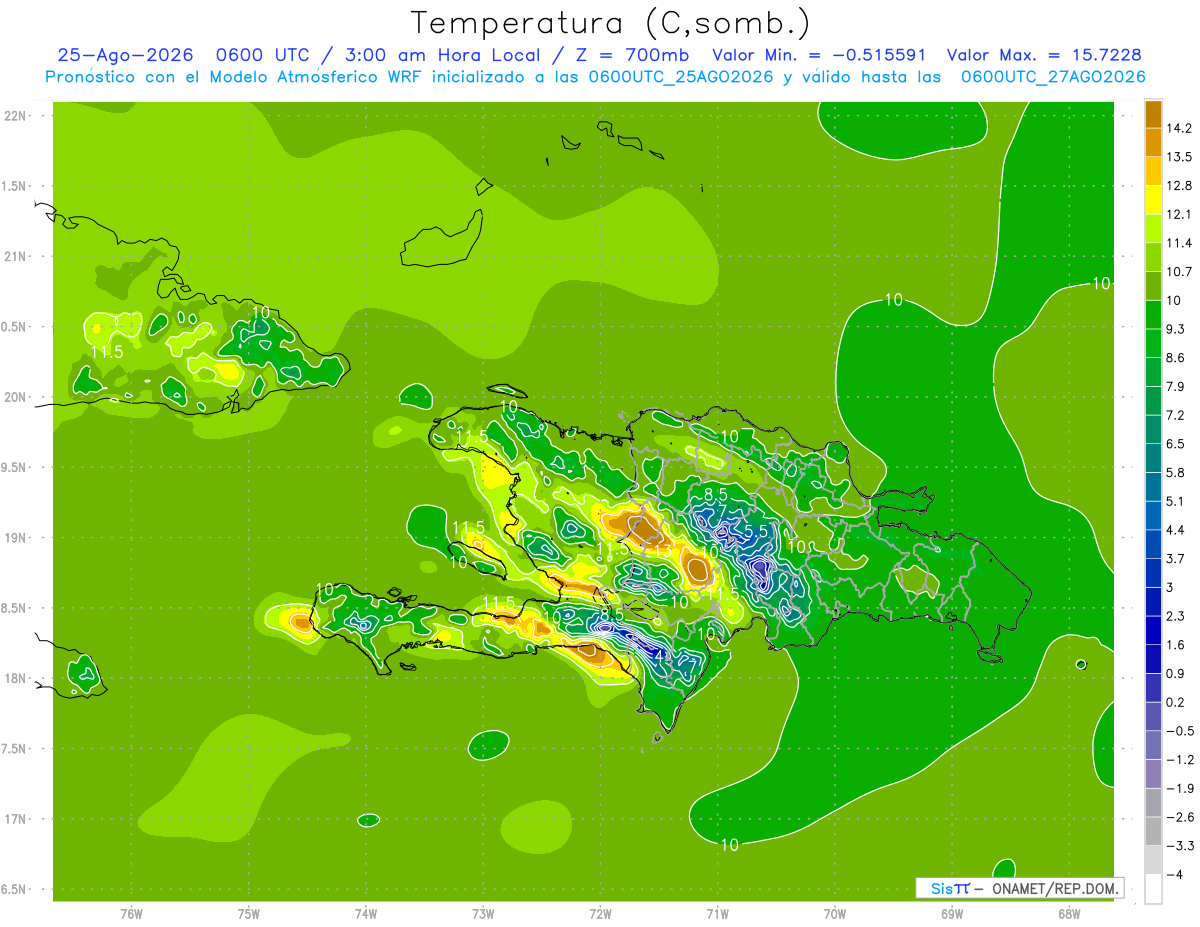This screenshot has height=927, width=1200.
Task: Click the '18N' latitude axis label
Action: point(15,679)
